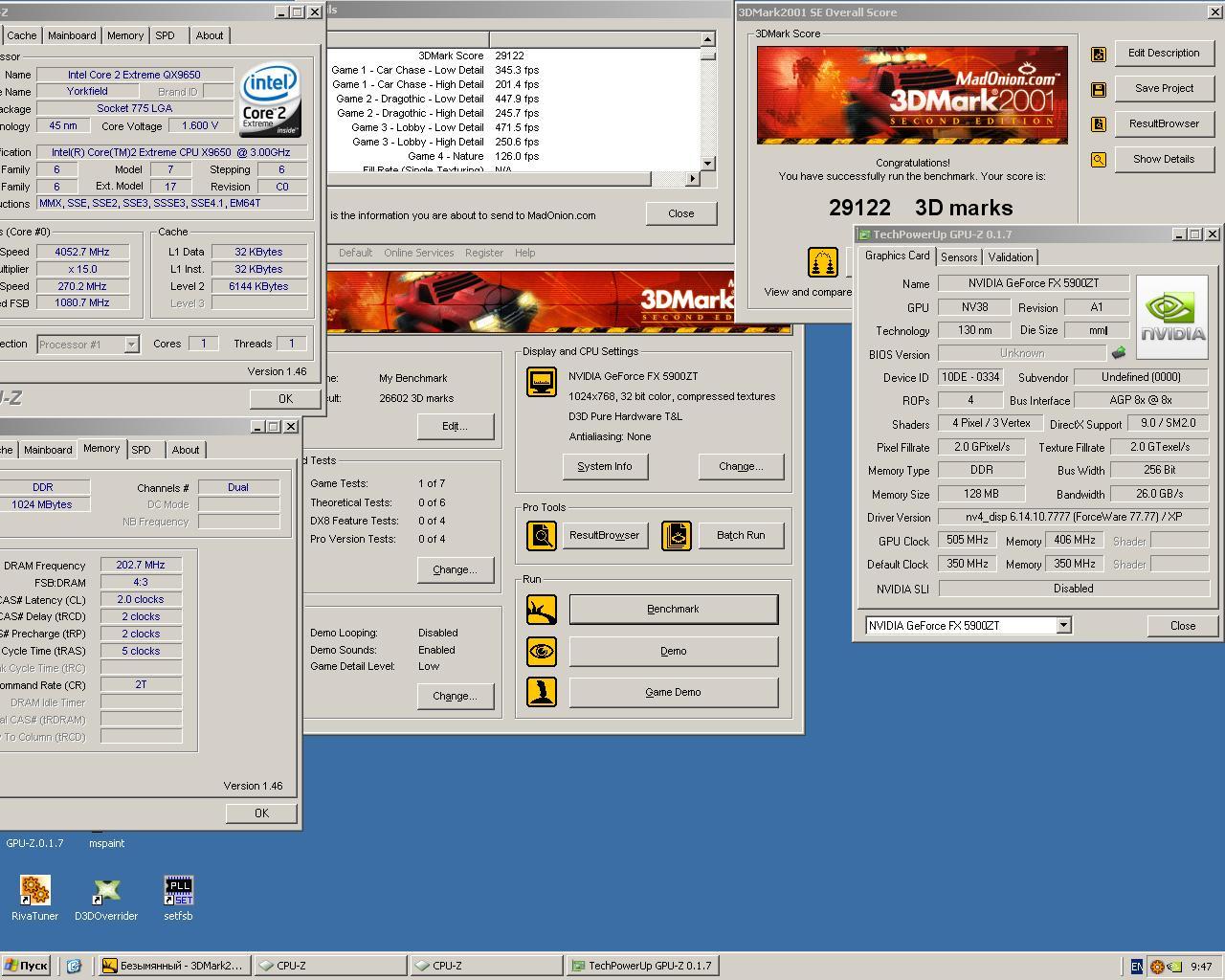This screenshot has width=1225, height=980.
Task: Click Show Details magnifier icon
Action: pyautogui.click(x=1099, y=160)
